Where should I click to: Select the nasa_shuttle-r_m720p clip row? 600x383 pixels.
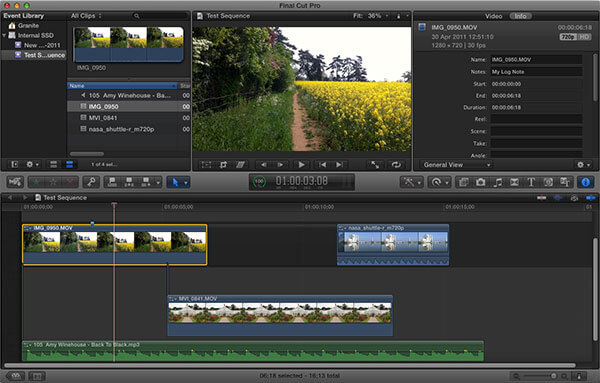129,129
